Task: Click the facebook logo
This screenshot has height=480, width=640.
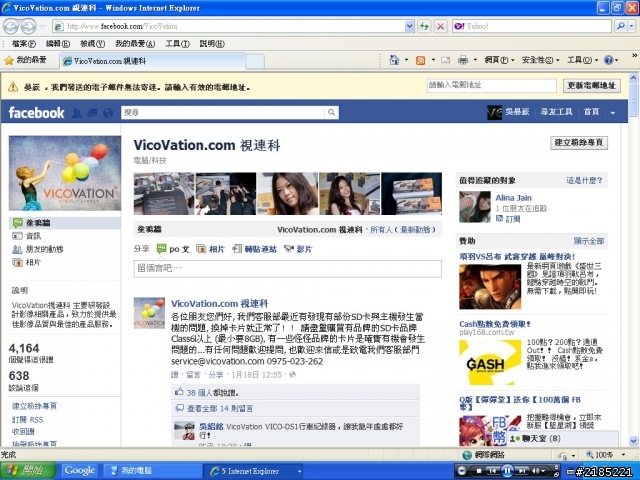Action: pyautogui.click(x=36, y=112)
